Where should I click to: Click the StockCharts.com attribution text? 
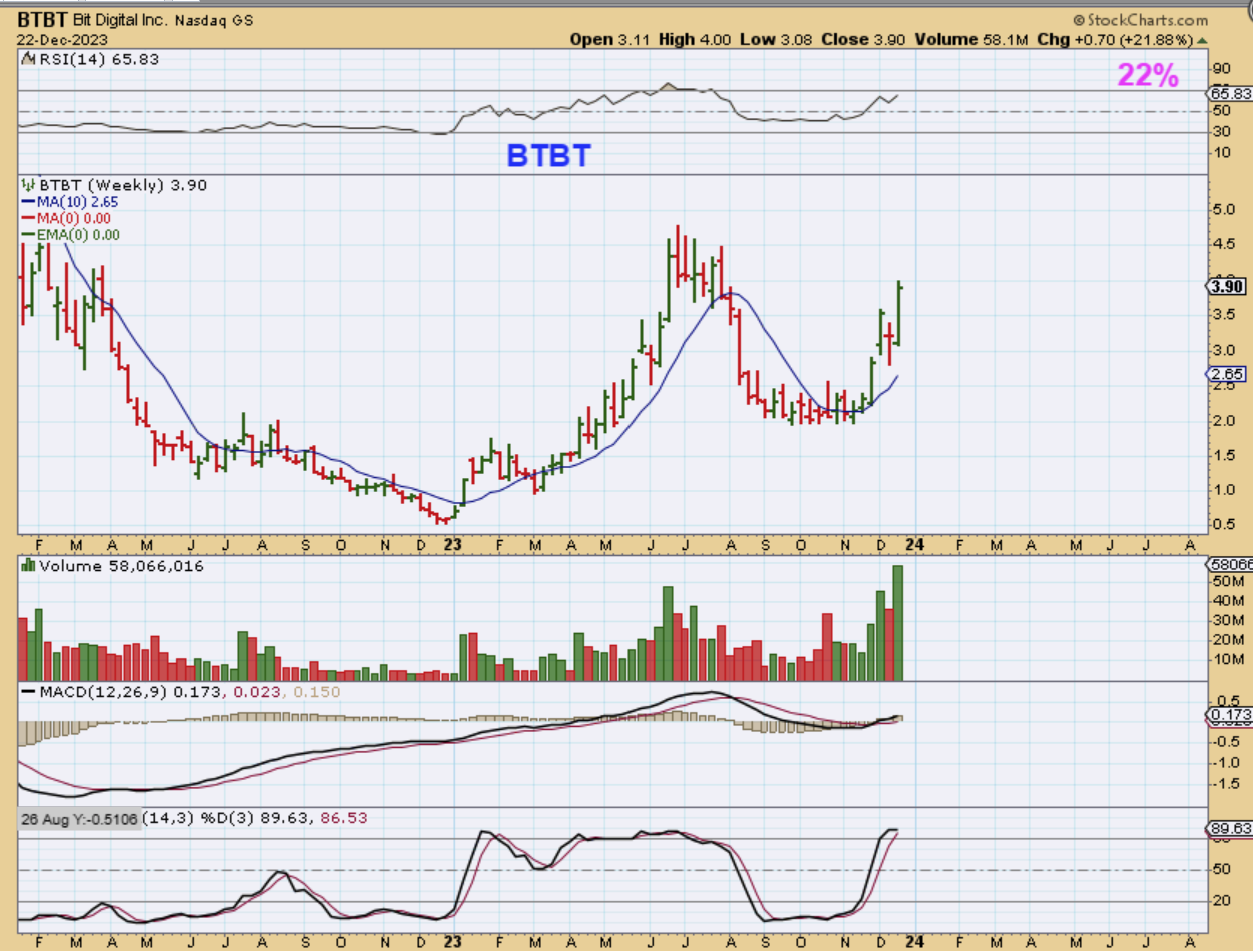pos(1140,20)
